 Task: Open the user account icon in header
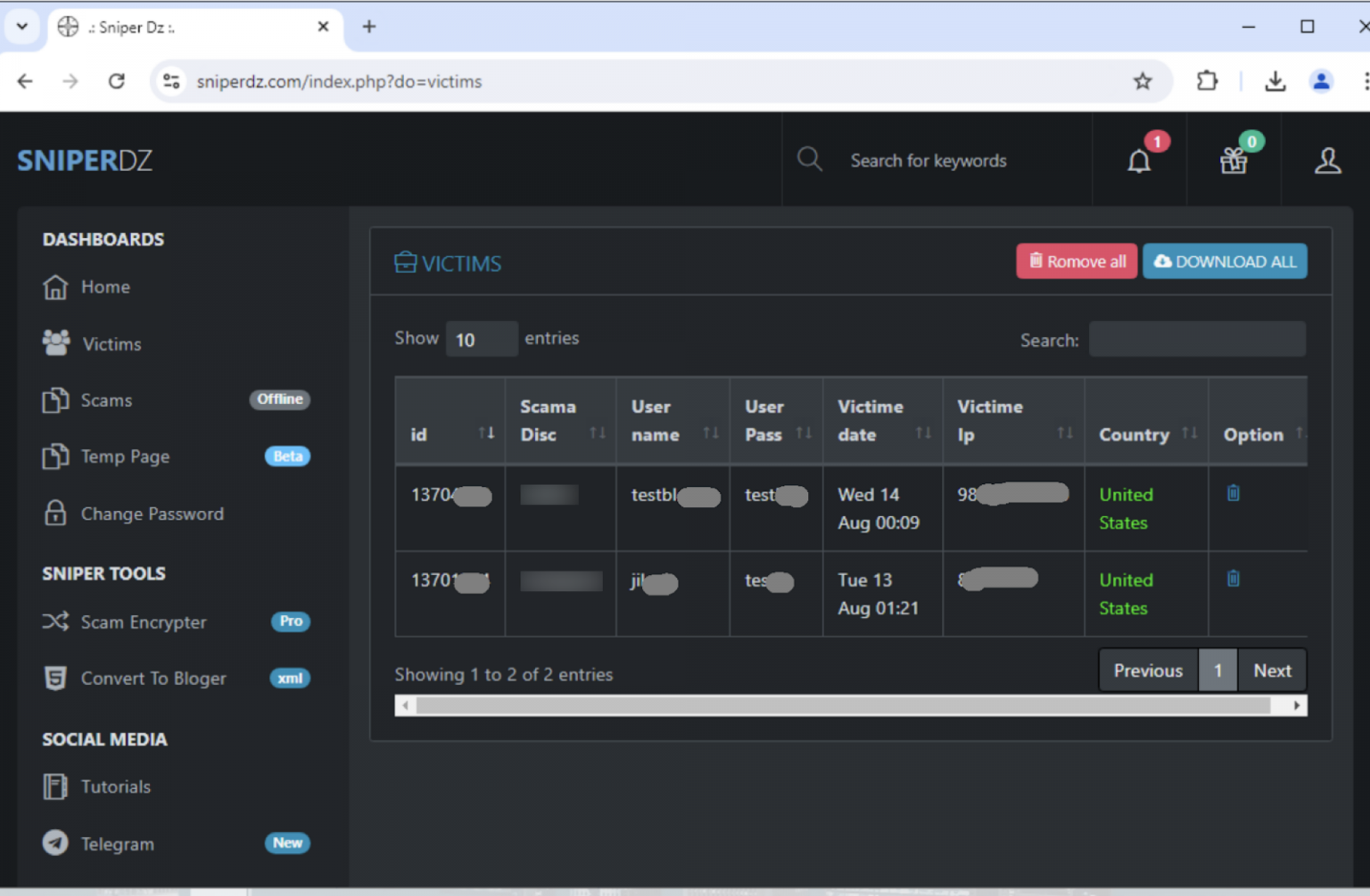pos(1327,160)
